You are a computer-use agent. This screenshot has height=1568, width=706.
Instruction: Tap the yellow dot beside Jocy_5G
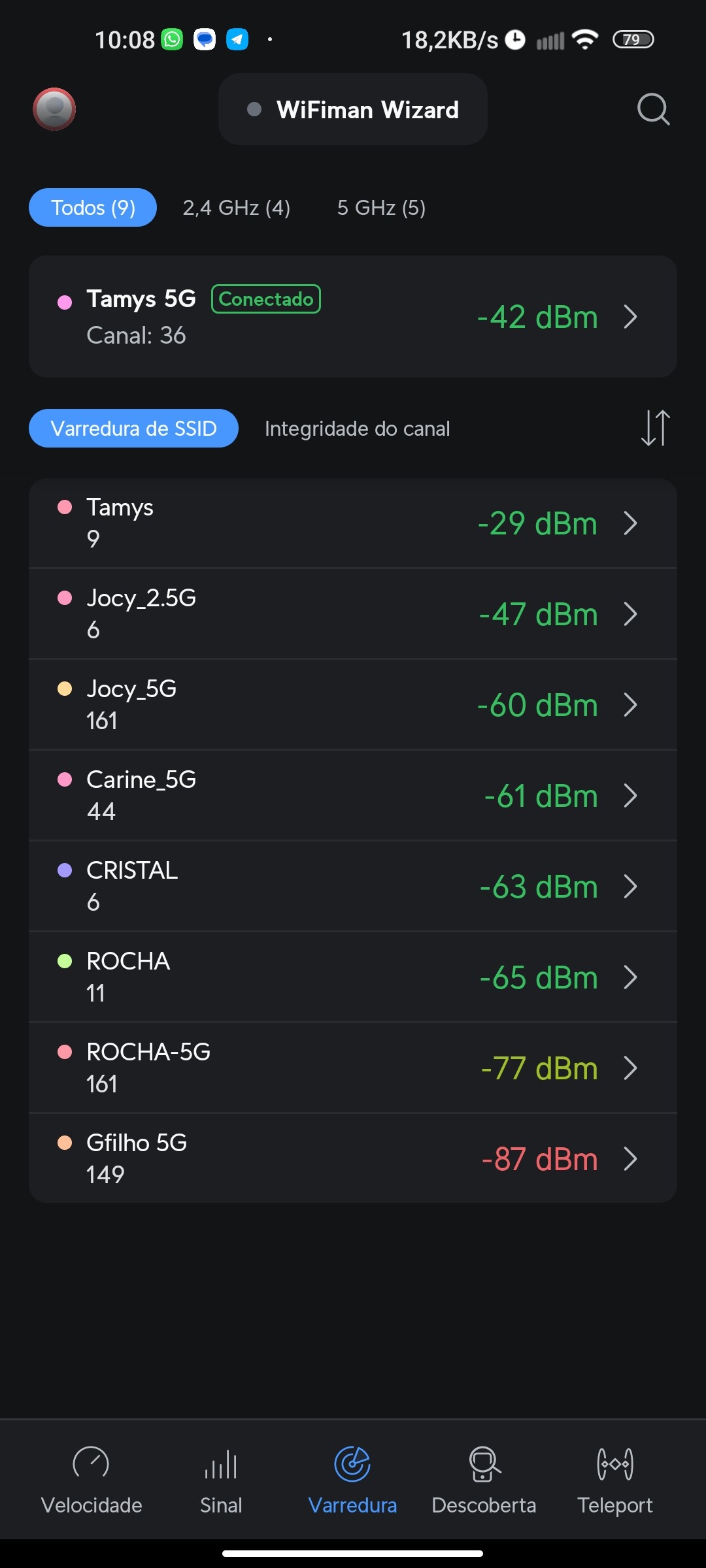(x=65, y=689)
